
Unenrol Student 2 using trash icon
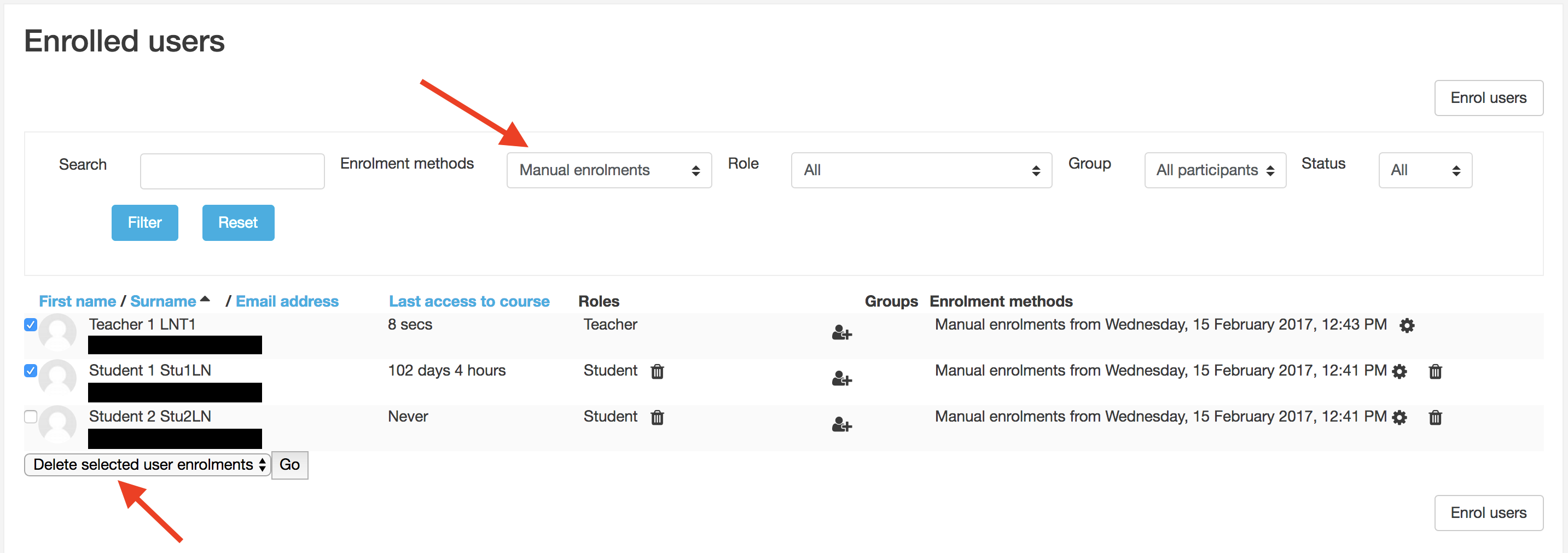[x=1435, y=417]
